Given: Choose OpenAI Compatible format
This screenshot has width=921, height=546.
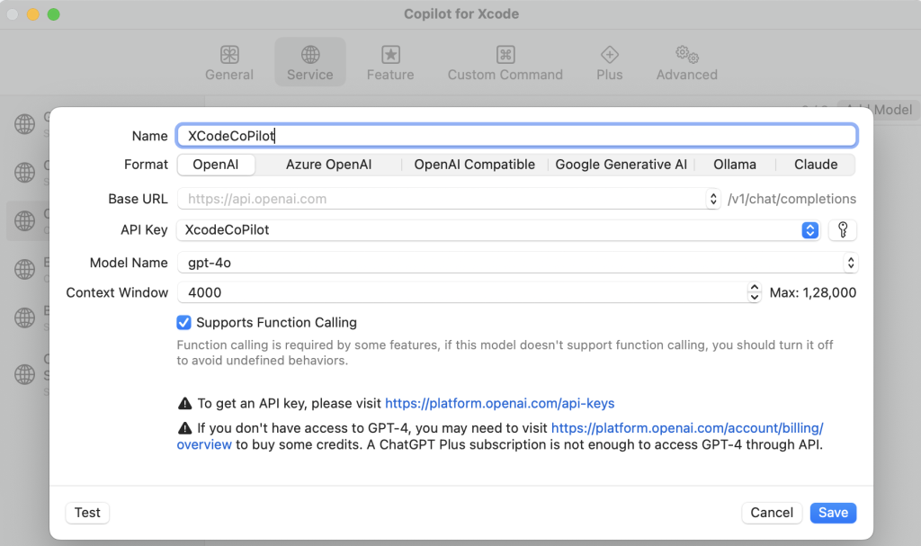Looking at the screenshot, I should [474, 164].
